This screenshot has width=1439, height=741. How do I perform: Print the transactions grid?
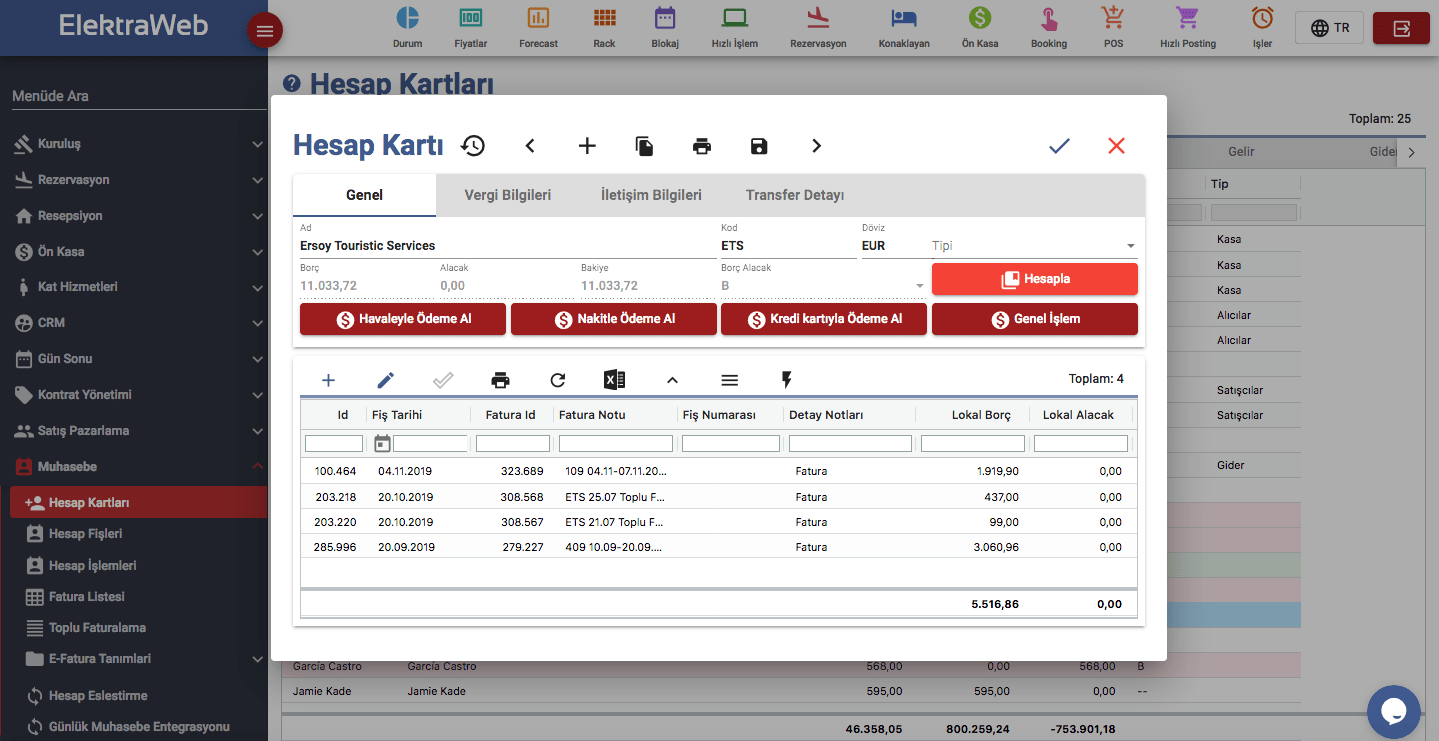pos(501,380)
